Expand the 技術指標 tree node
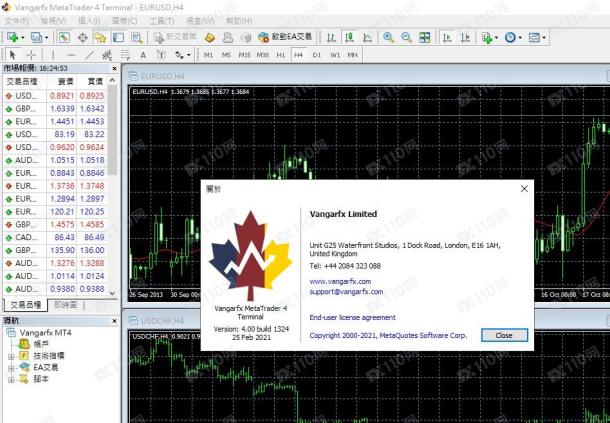Screen dimensions: 610x423 click(x=11, y=356)
